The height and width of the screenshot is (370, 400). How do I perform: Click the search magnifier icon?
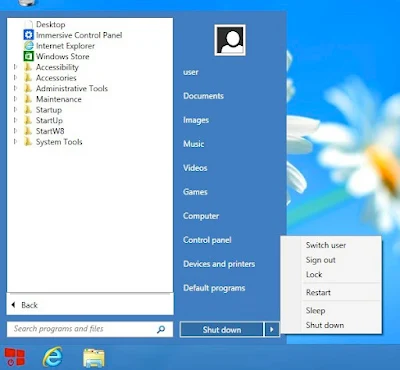[x=161, y=330]
